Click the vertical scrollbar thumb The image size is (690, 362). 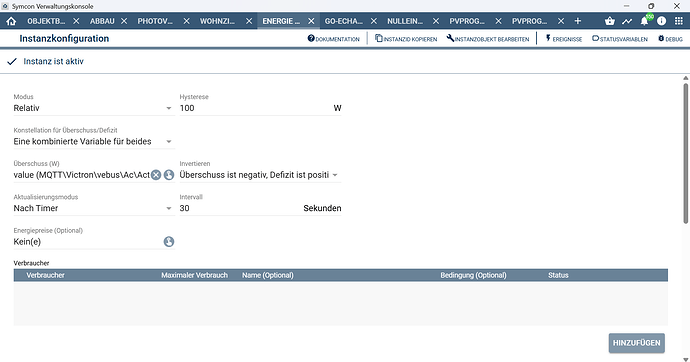tap(686, 153)
